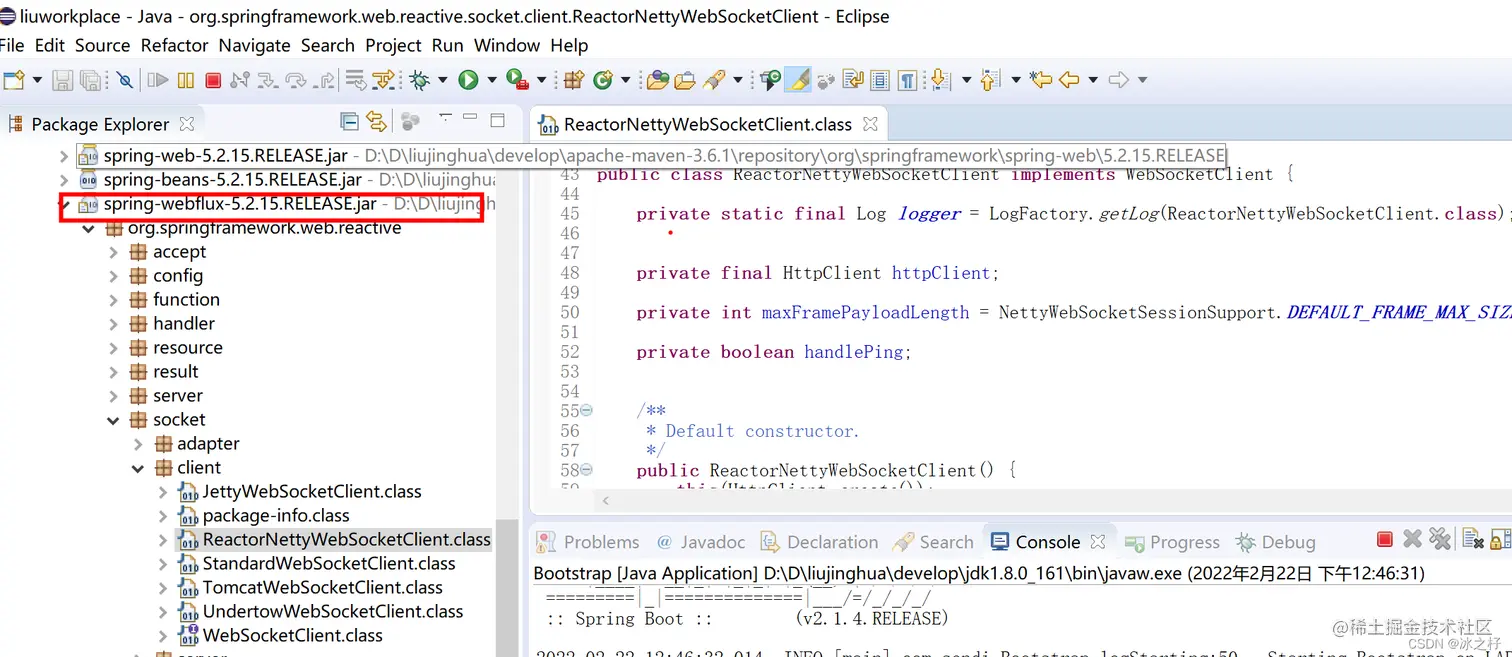Open the Project menu
This screenshot has width=1512, height=657.
[393, 45]
